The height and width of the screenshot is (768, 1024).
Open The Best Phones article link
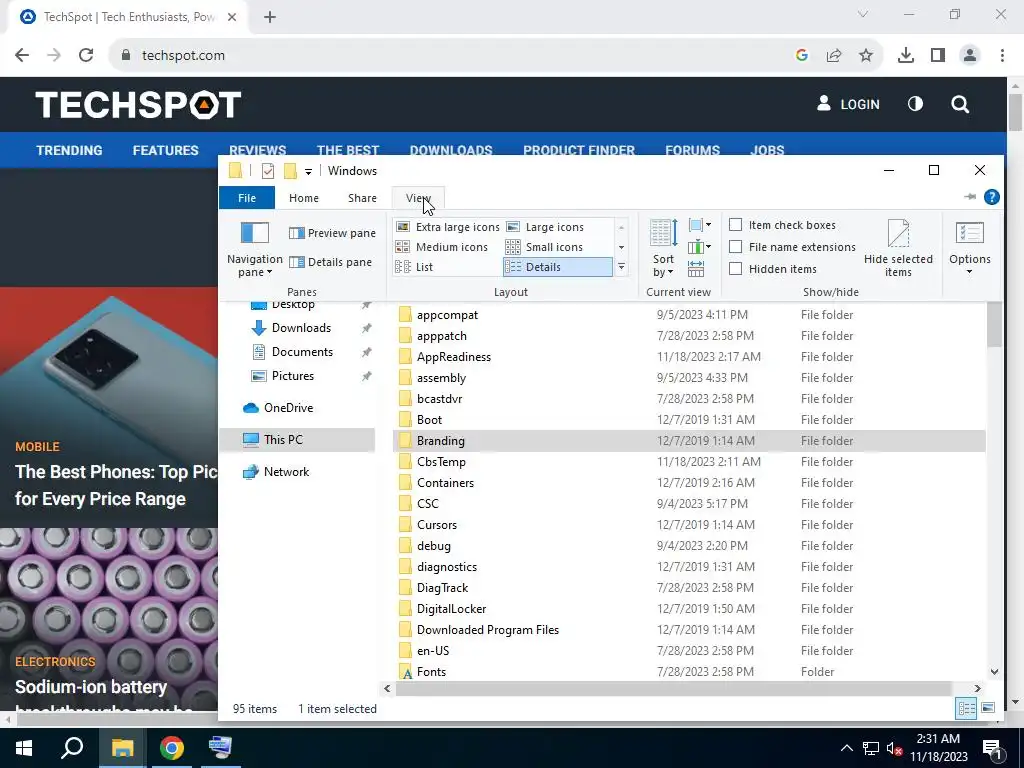pyautogui.click(x=116, y=485)
